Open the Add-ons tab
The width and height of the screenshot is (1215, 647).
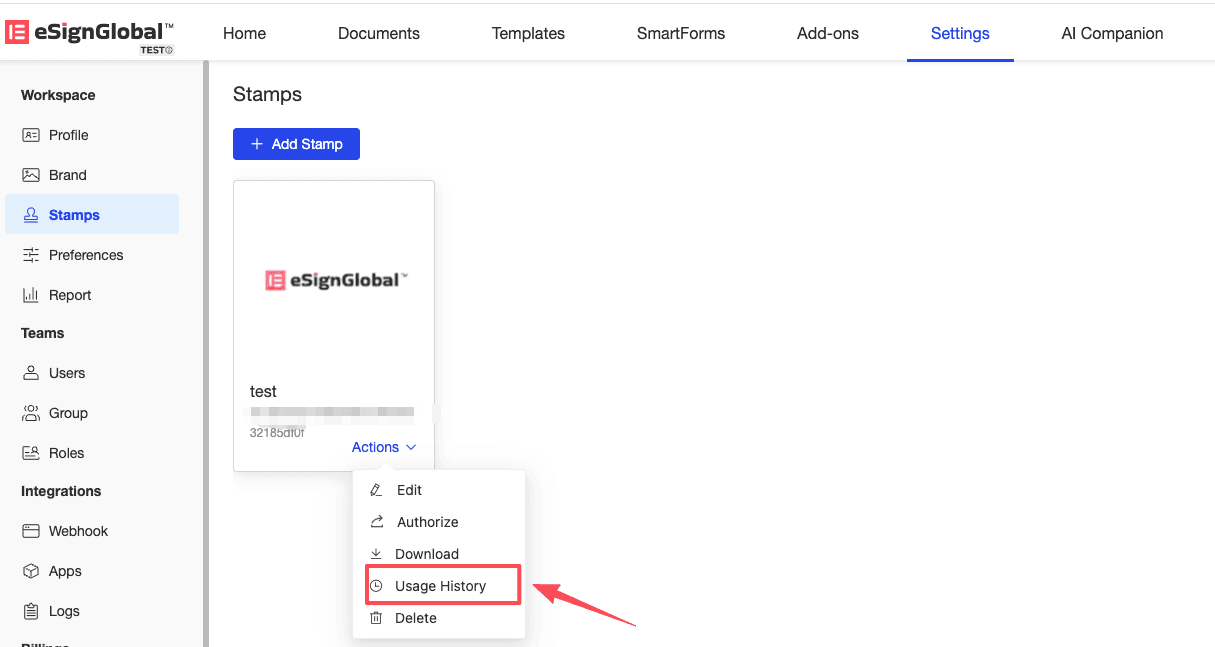coord(828,33)
